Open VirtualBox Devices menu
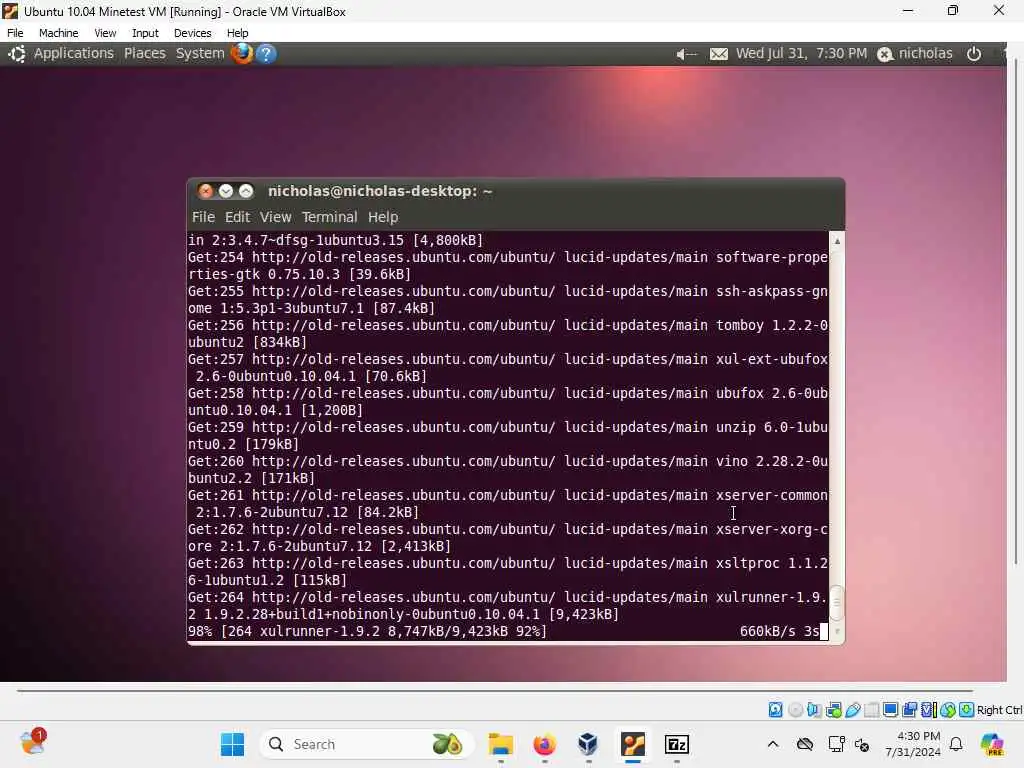The image size is (1024, 768). pyautogui.click(x=193, y=33)
